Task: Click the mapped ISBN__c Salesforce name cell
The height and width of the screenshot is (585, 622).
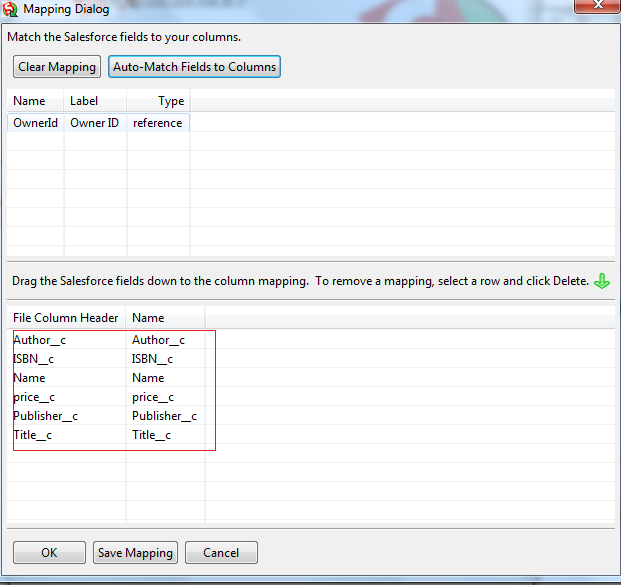Action: [152, 359]
